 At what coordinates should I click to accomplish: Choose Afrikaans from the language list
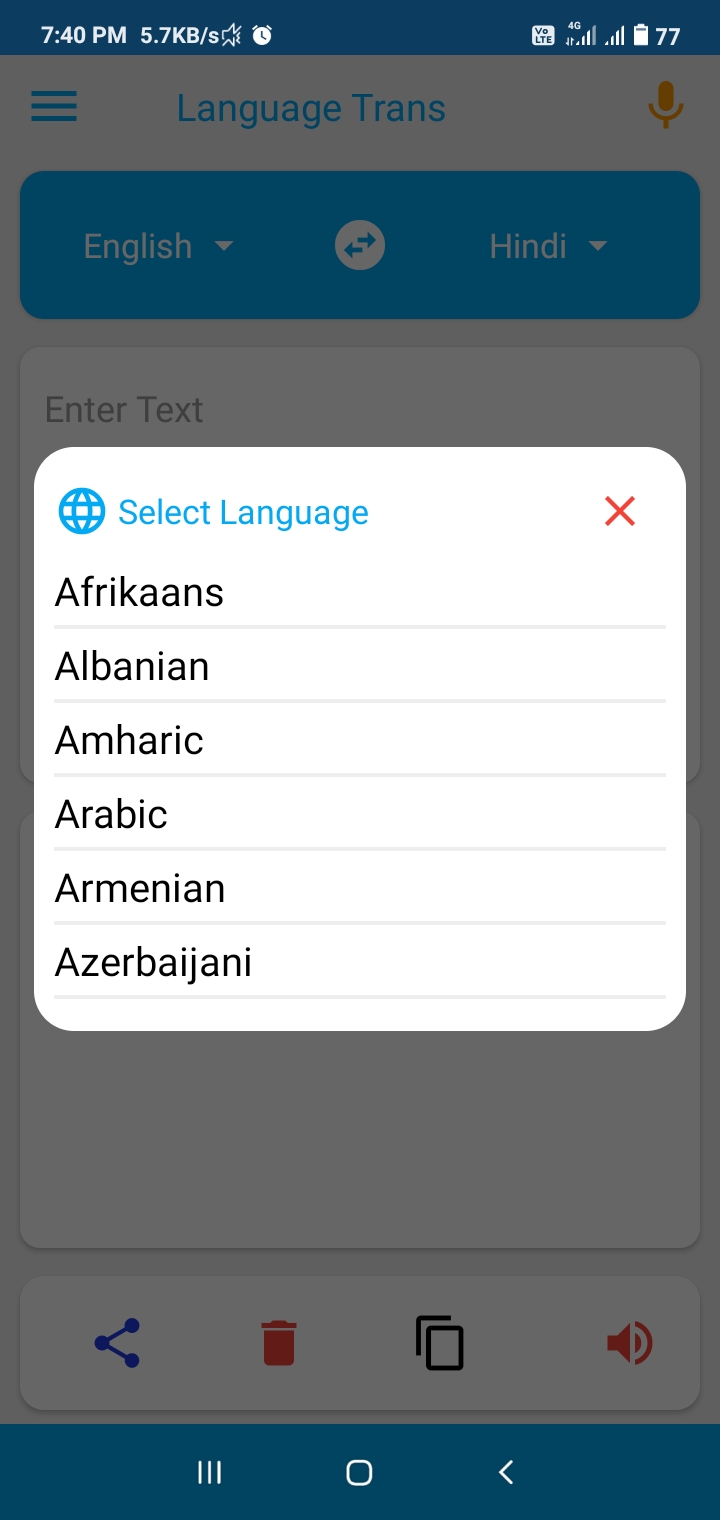360,592
